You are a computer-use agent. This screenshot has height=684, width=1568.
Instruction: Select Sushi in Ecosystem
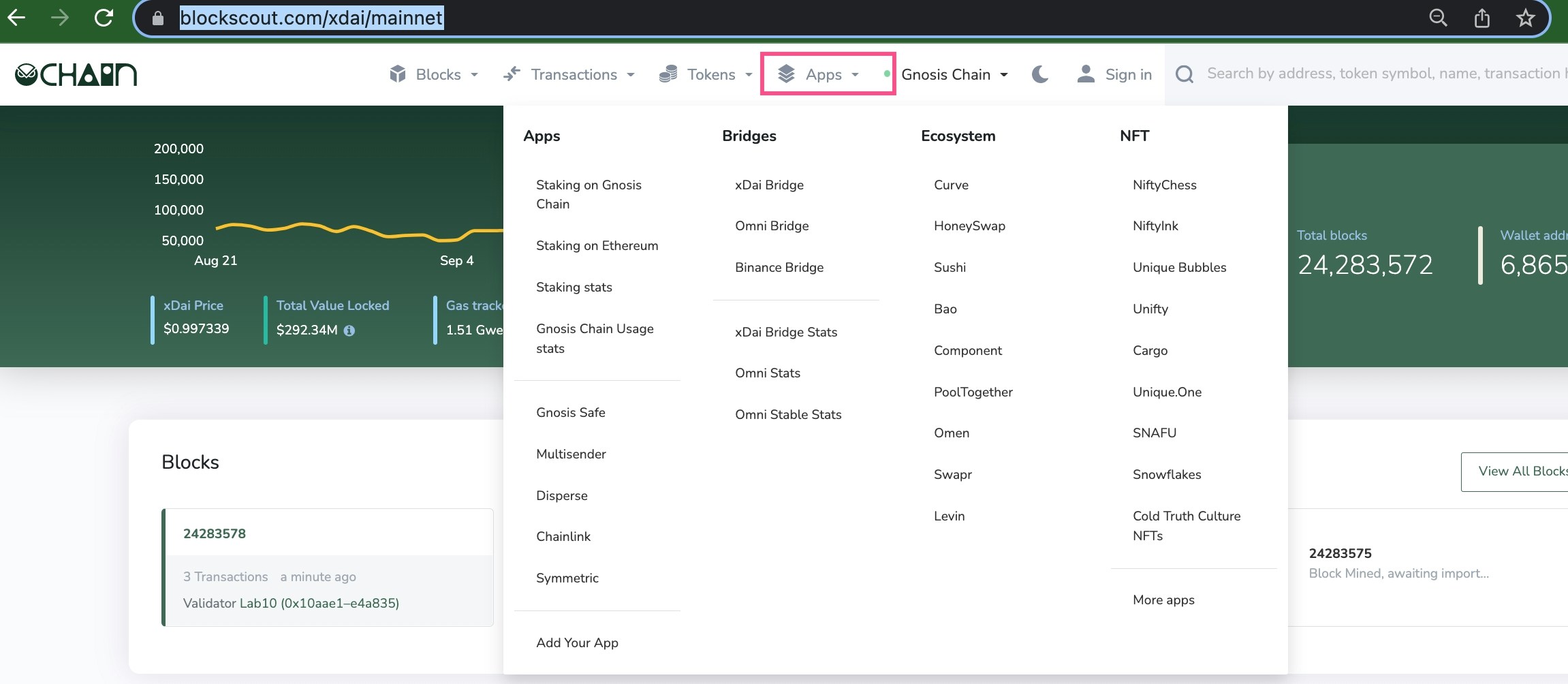click(x=950, y=267)
